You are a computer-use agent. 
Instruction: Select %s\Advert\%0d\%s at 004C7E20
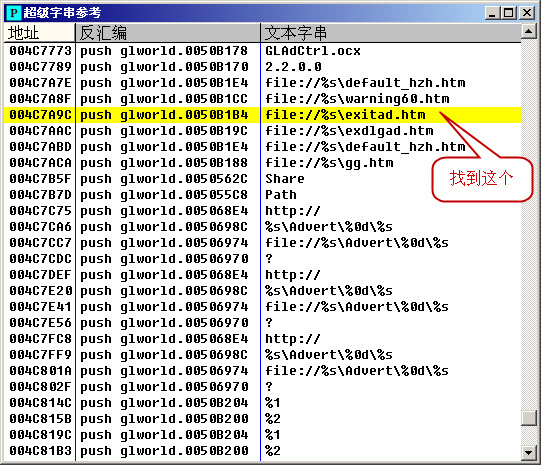pyautogui.click(x=329, y=291)
